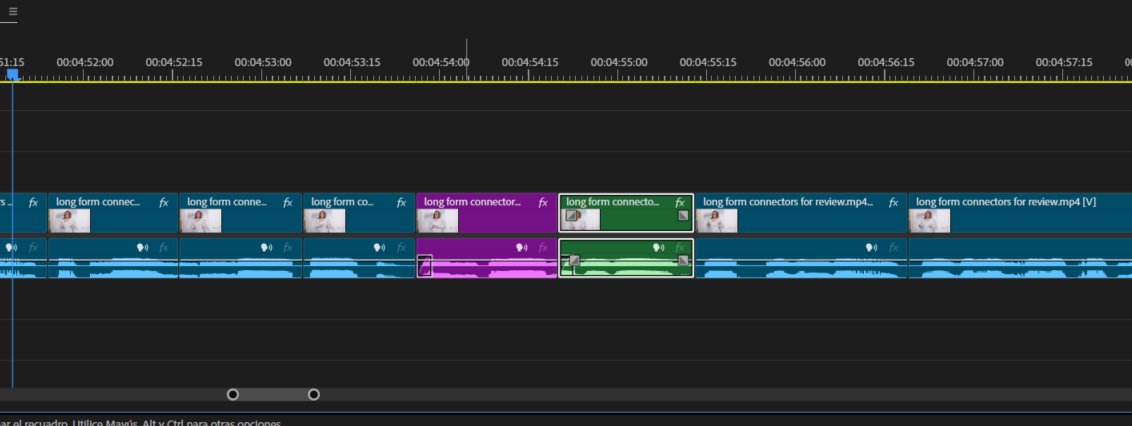Move playhead to 00:04:52:15 on ruler
Viewport: 1132px width, 426px height.
[x=174, y=63]
